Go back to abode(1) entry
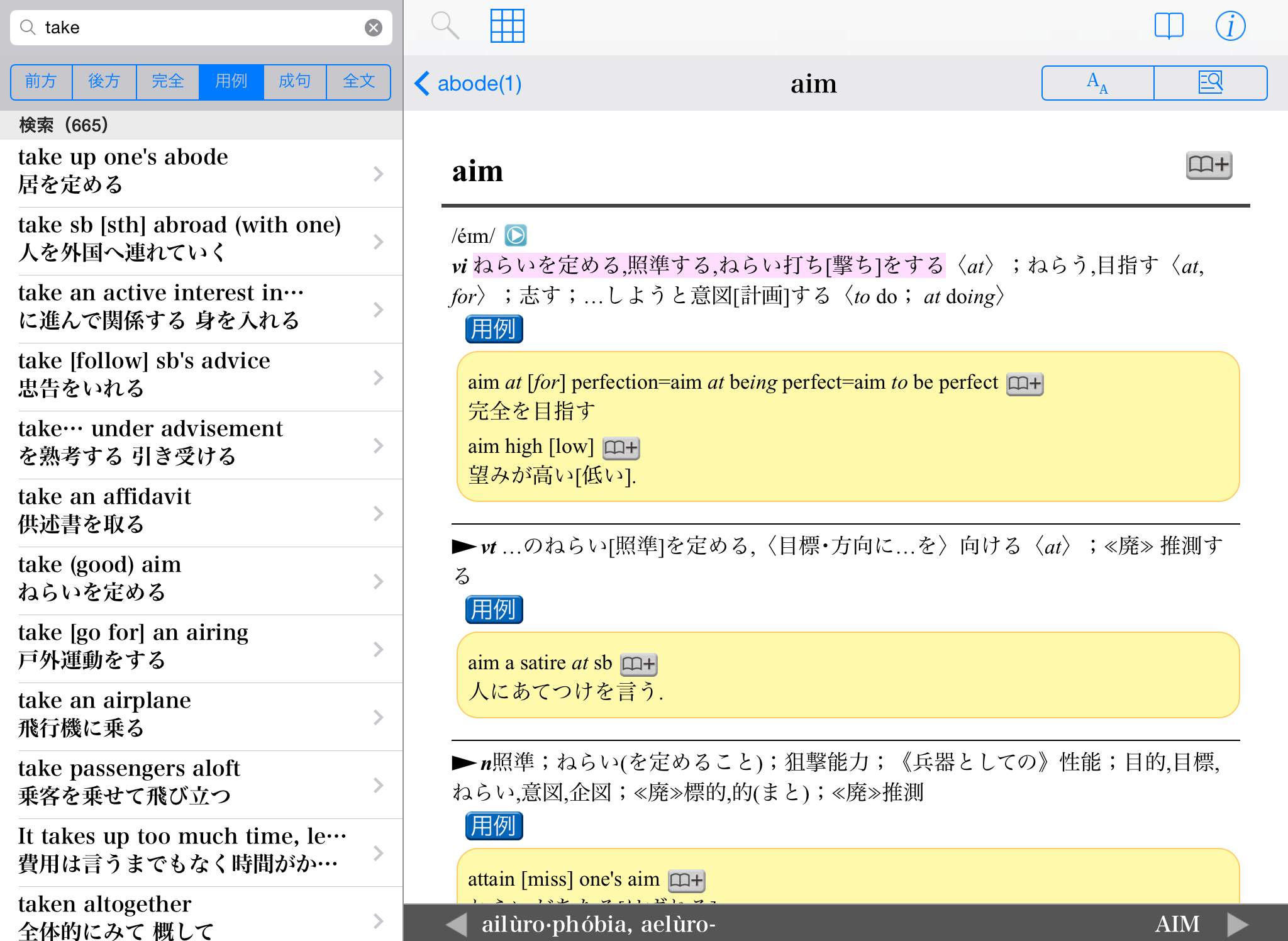 [469, 84]
